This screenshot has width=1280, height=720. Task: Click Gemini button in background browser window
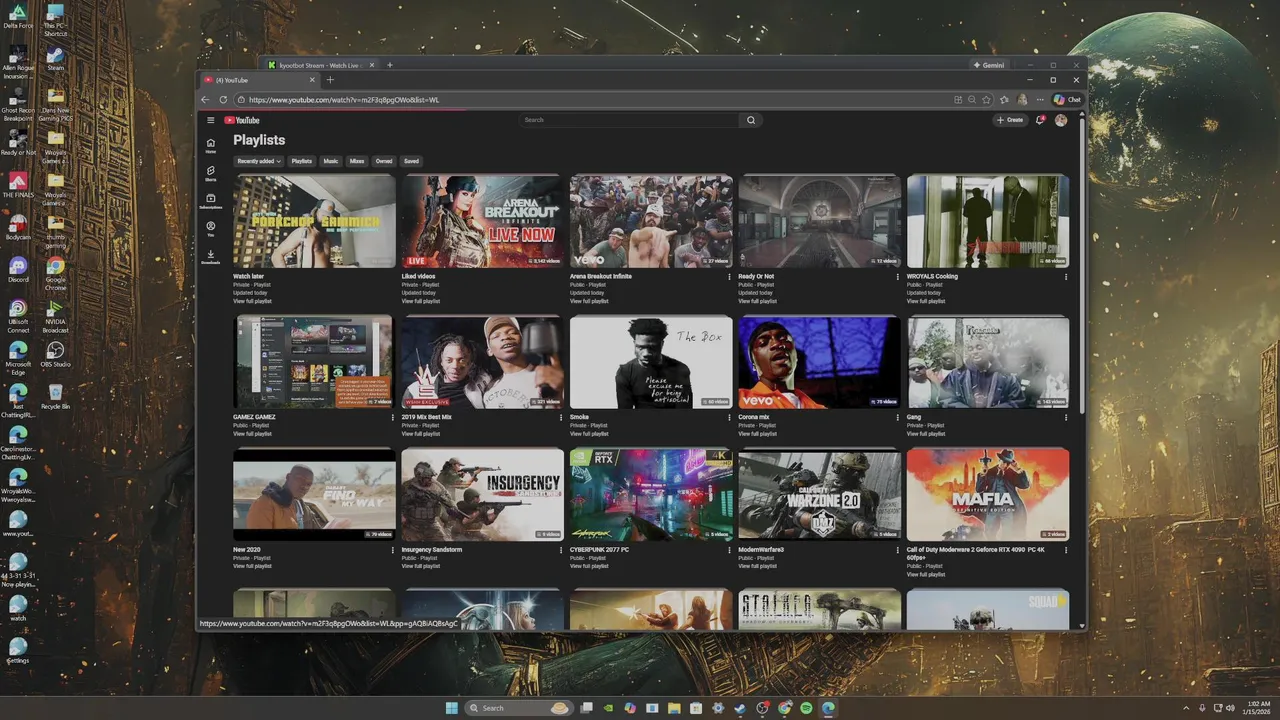990,65
